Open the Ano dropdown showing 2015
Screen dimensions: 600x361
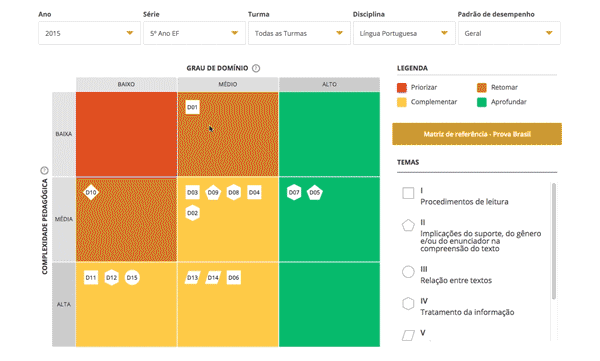[90, 33]
